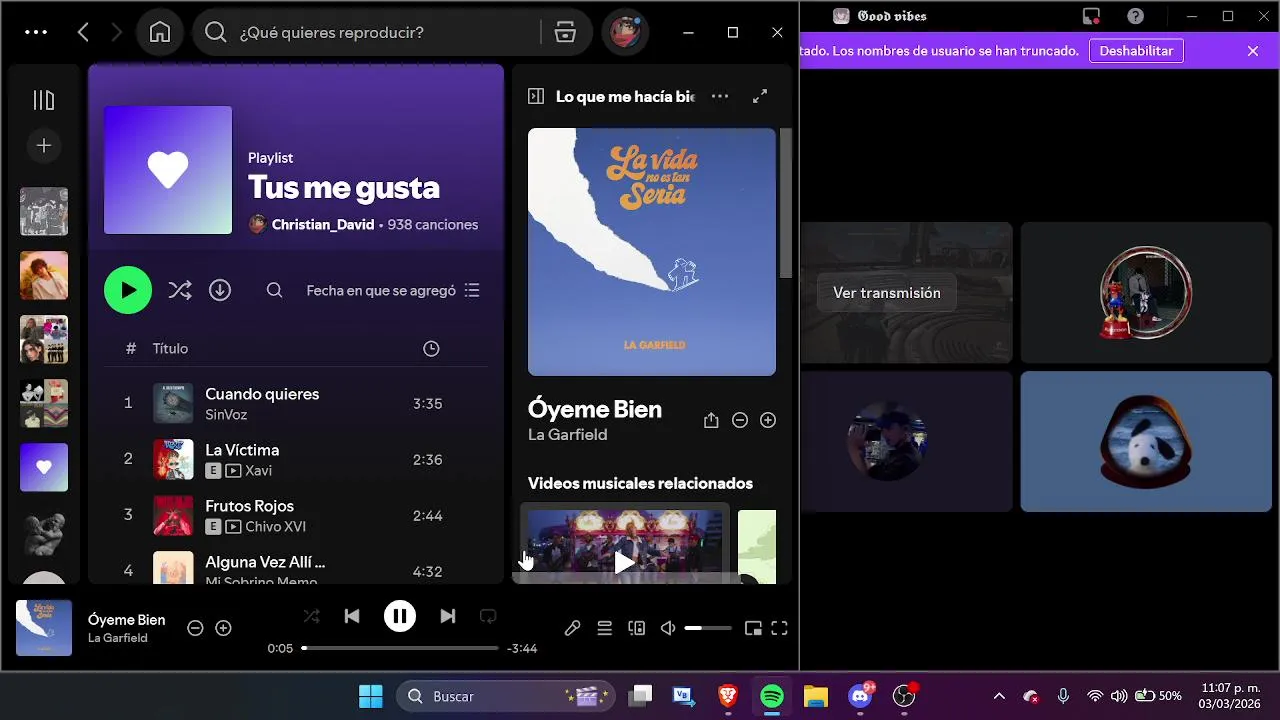Share Óyeme Bien with share icon in panel
The image size is (1280, 720).
[x=711, y=421]
